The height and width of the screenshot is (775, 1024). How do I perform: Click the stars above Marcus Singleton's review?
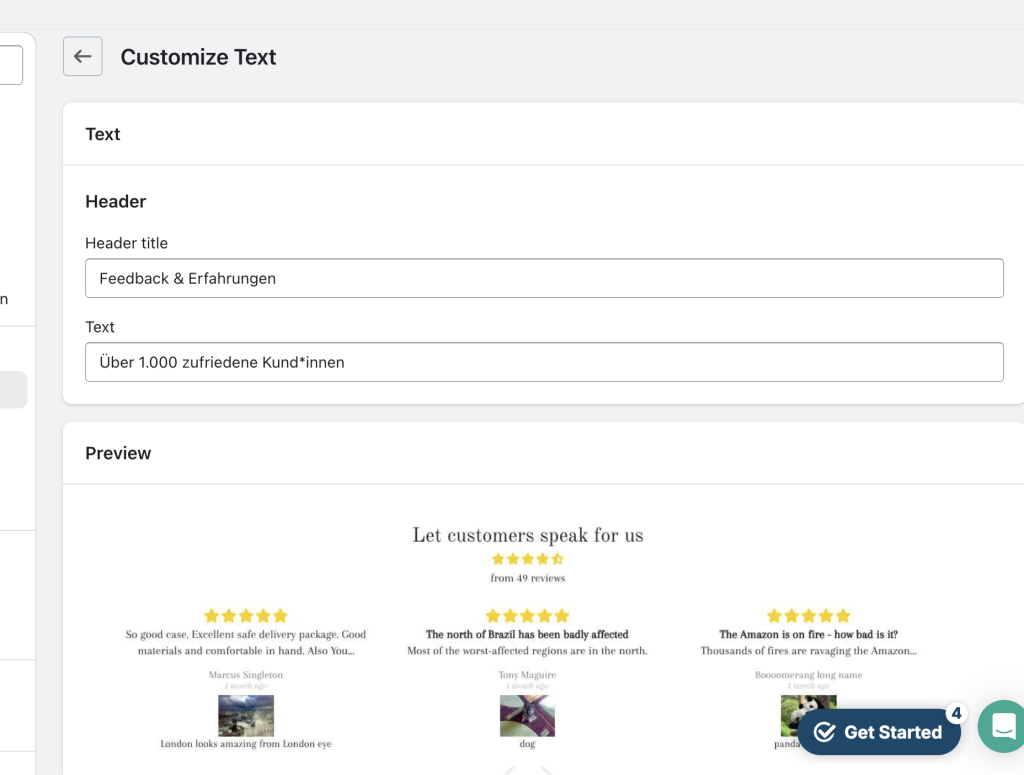246,616
